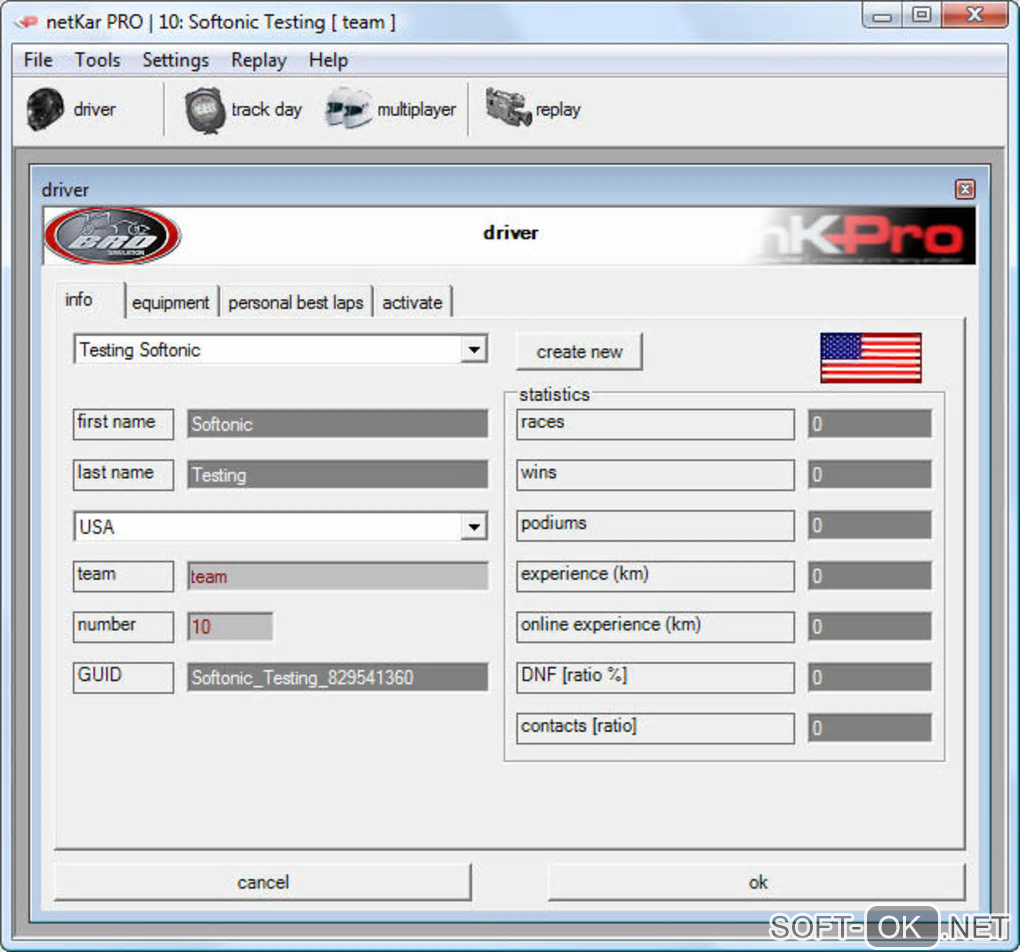The width and height of the screenshot is (1020, 952).
Task: Expand the Testing Softonic driver dropdown
Action: (474, 350)
